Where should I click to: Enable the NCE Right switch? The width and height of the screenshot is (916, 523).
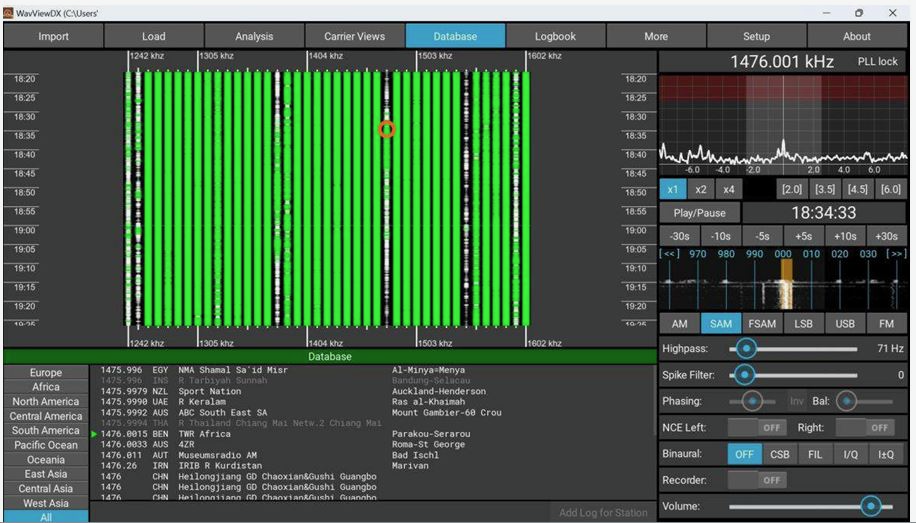(x=864, y=427)
